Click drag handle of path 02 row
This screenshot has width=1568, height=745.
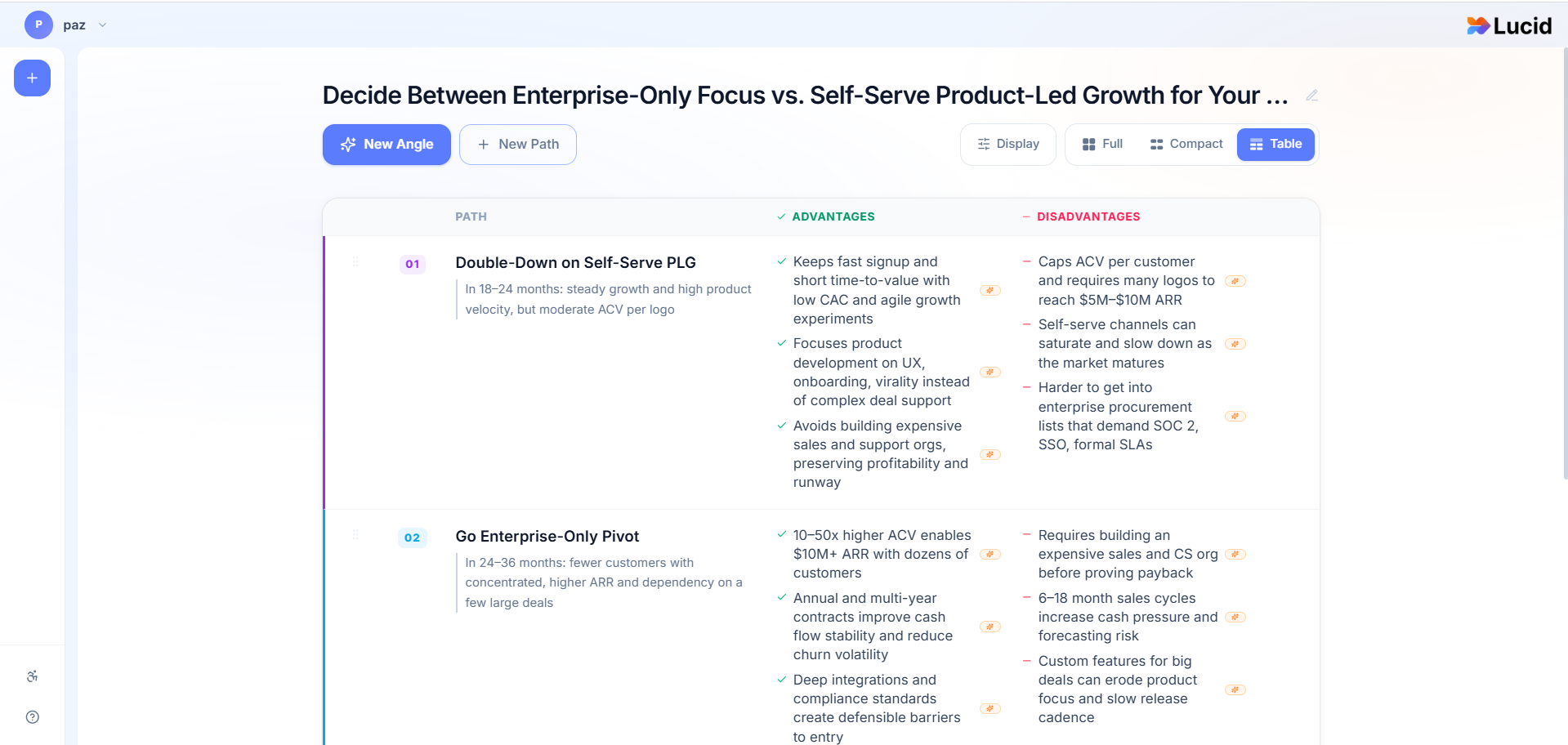click(x=355, y=535)
